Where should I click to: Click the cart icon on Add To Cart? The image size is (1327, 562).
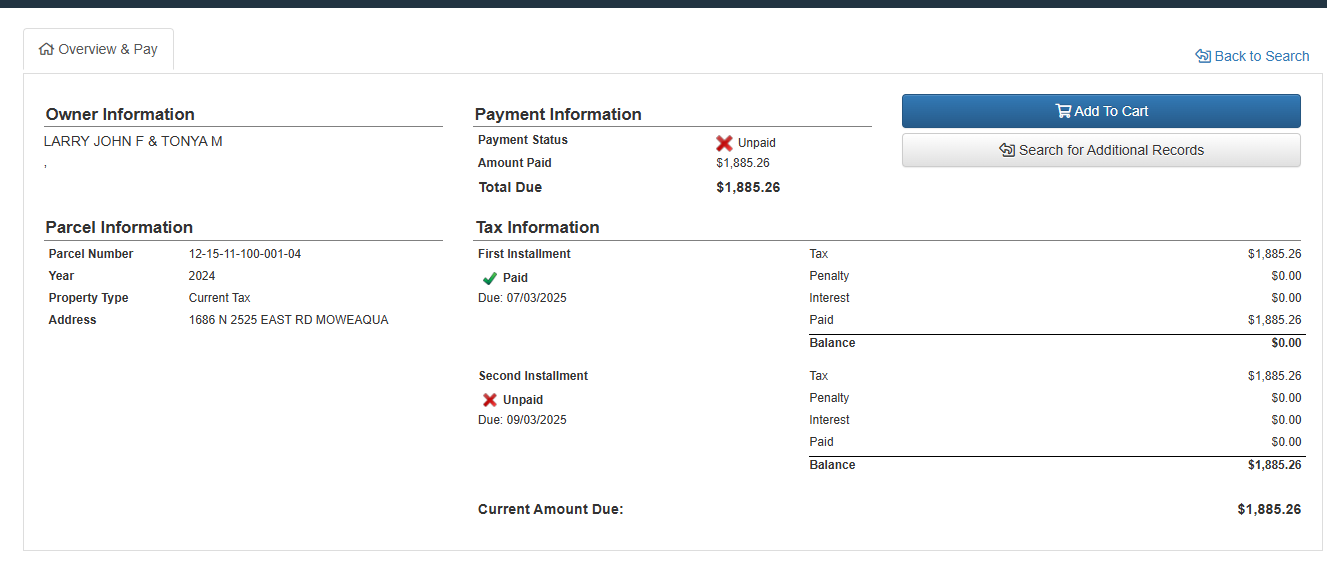click(x=1062, y=111)
